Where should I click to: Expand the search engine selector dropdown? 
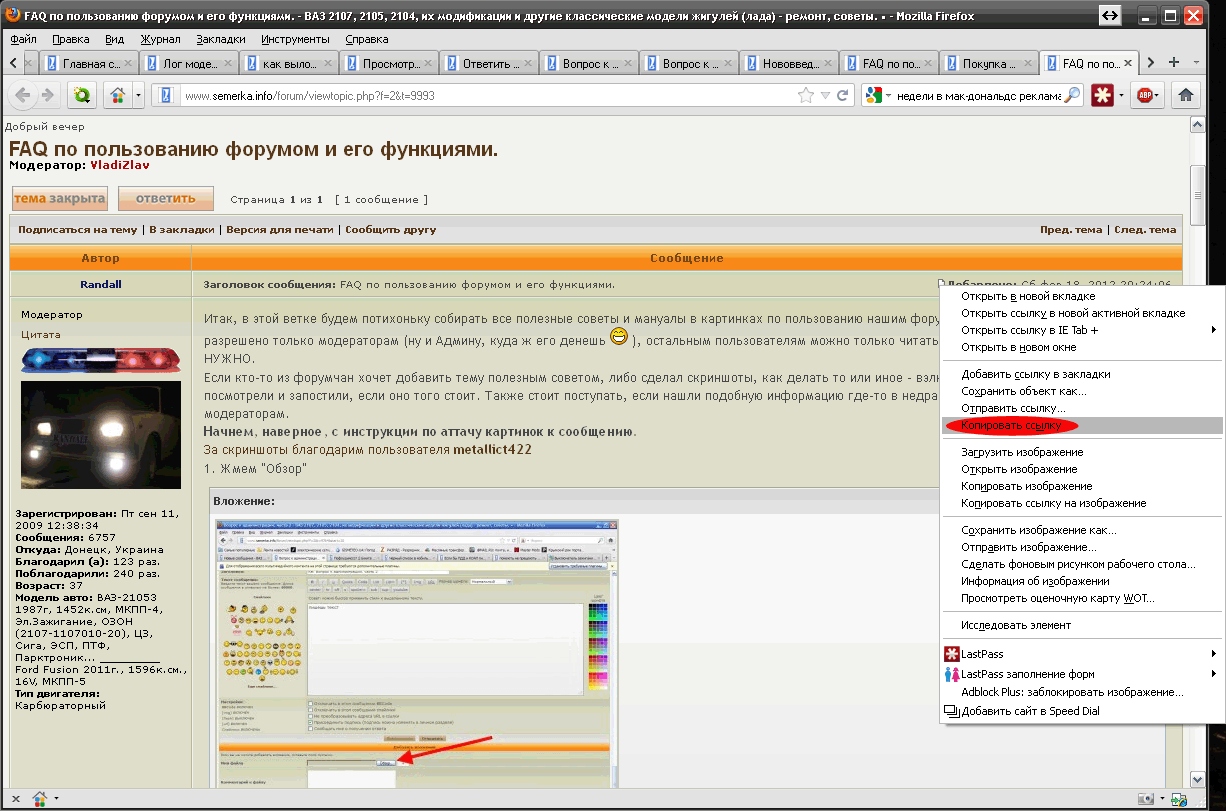[x=879, y=96]
